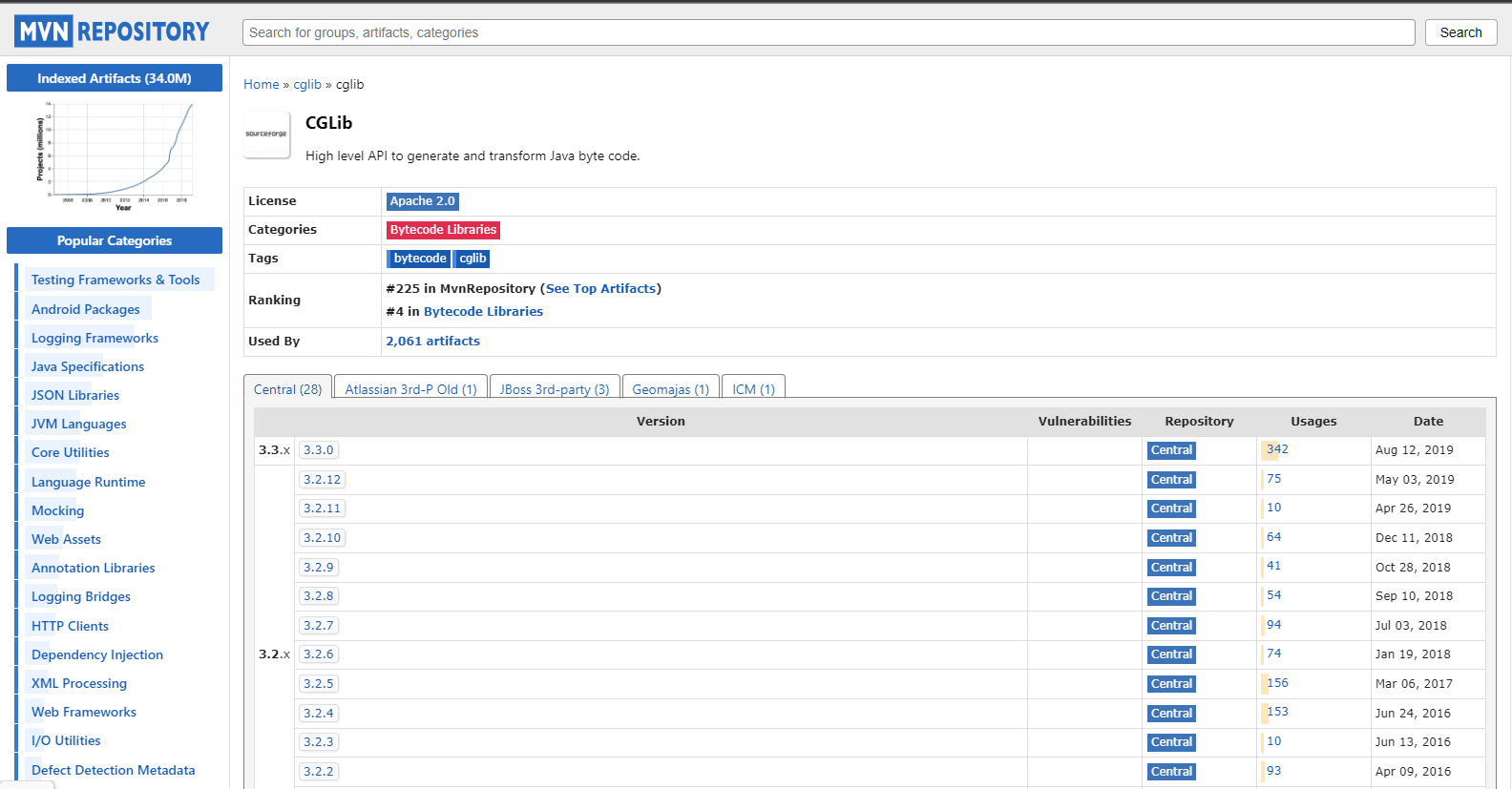Open the 153 usages link for 3.2.4
The height and width of the screenshot is (789, 1512).
click(x=1277, y=712)
